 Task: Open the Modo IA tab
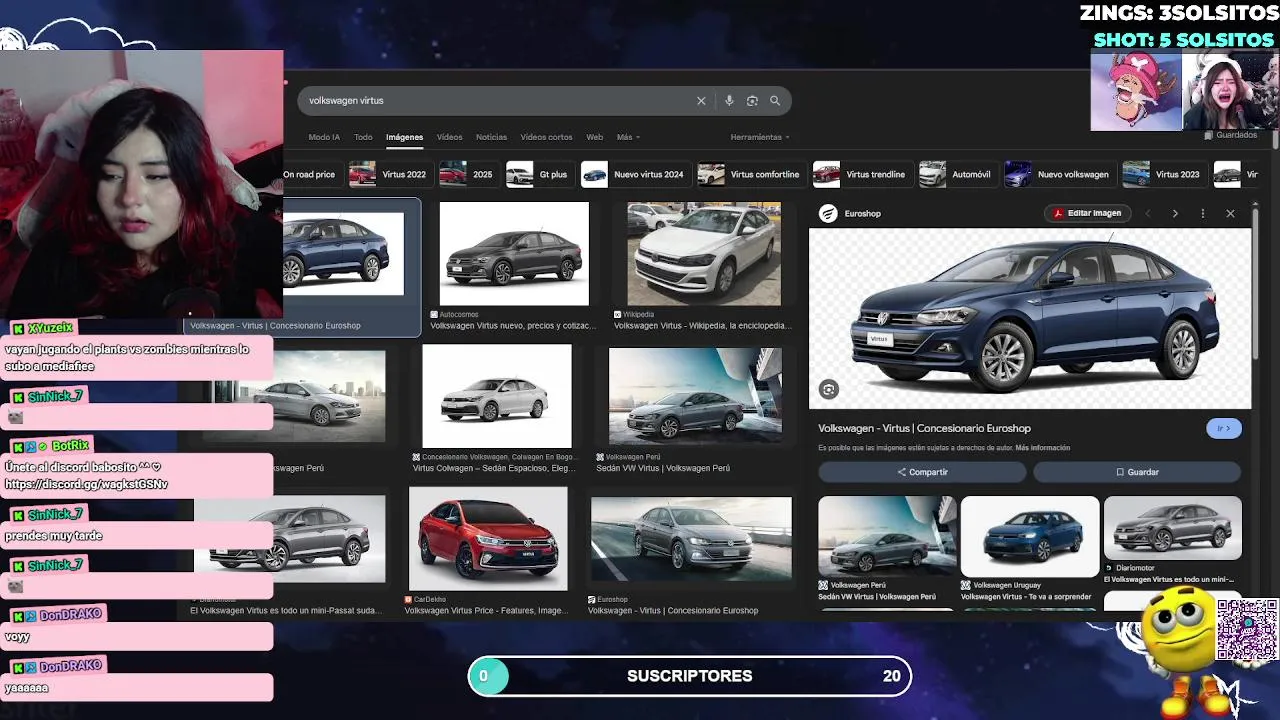point(324,137)
